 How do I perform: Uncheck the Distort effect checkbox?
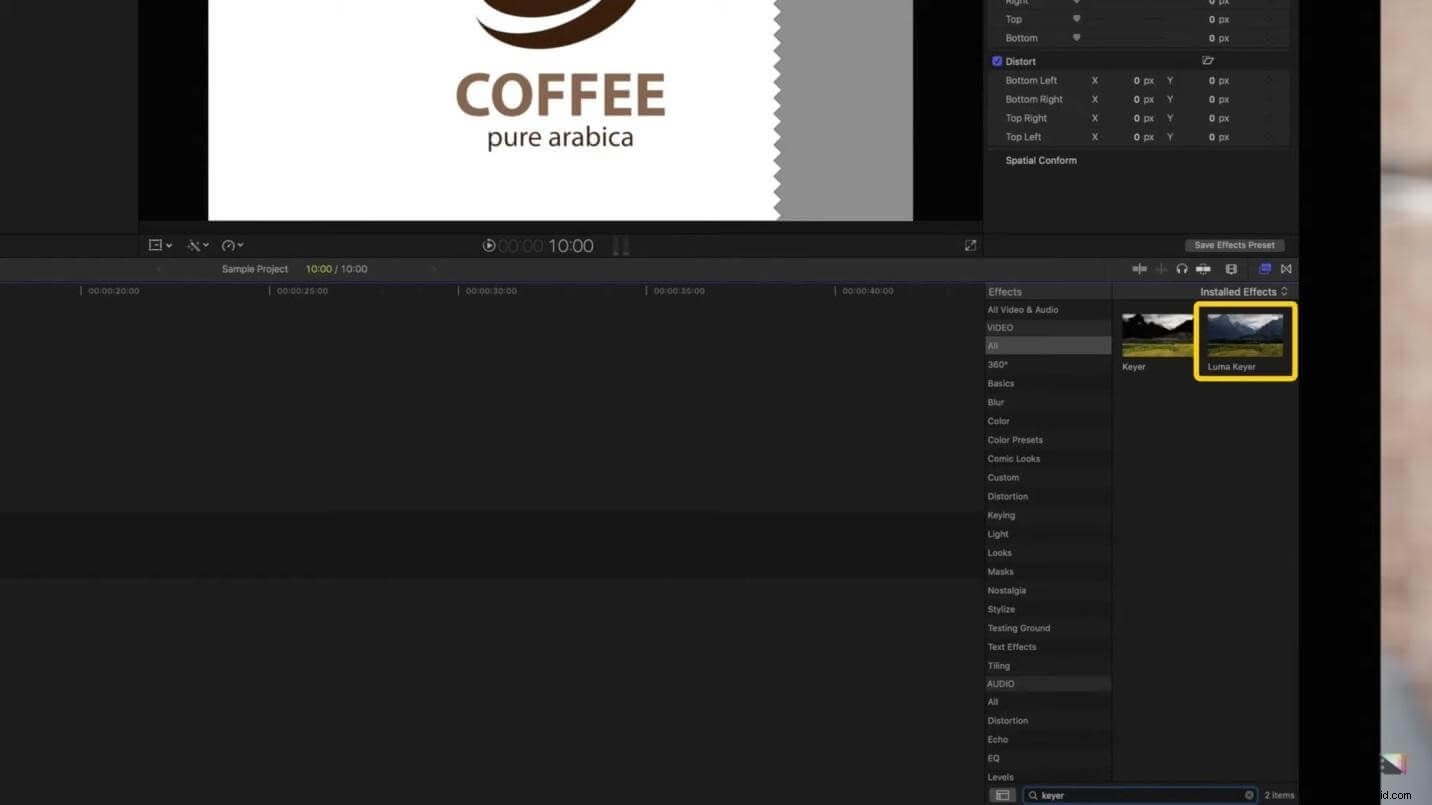997,61
